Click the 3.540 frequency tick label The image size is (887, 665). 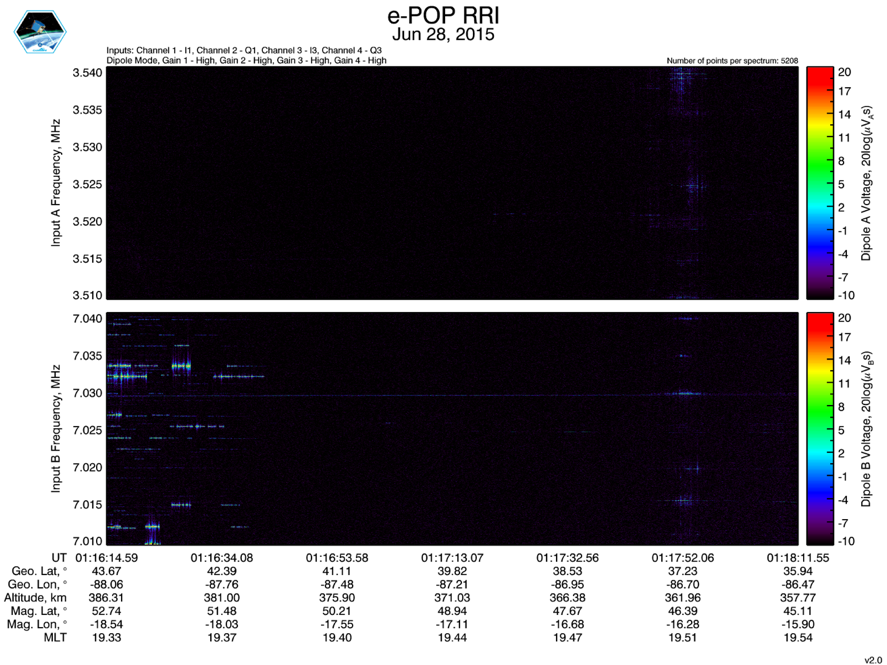(x=86, y=73)
